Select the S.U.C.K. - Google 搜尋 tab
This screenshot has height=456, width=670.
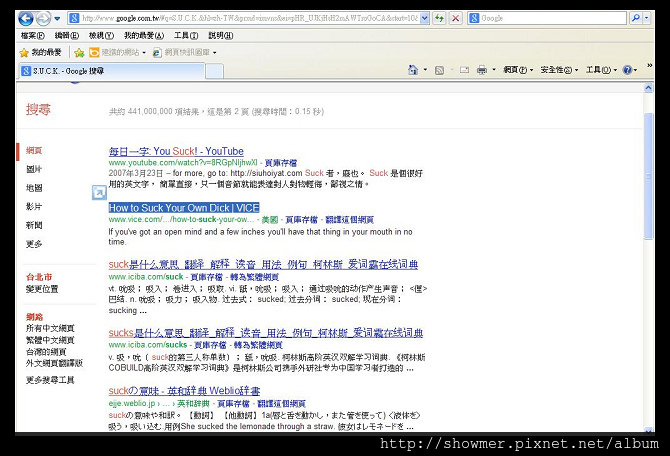click(112, 71)
